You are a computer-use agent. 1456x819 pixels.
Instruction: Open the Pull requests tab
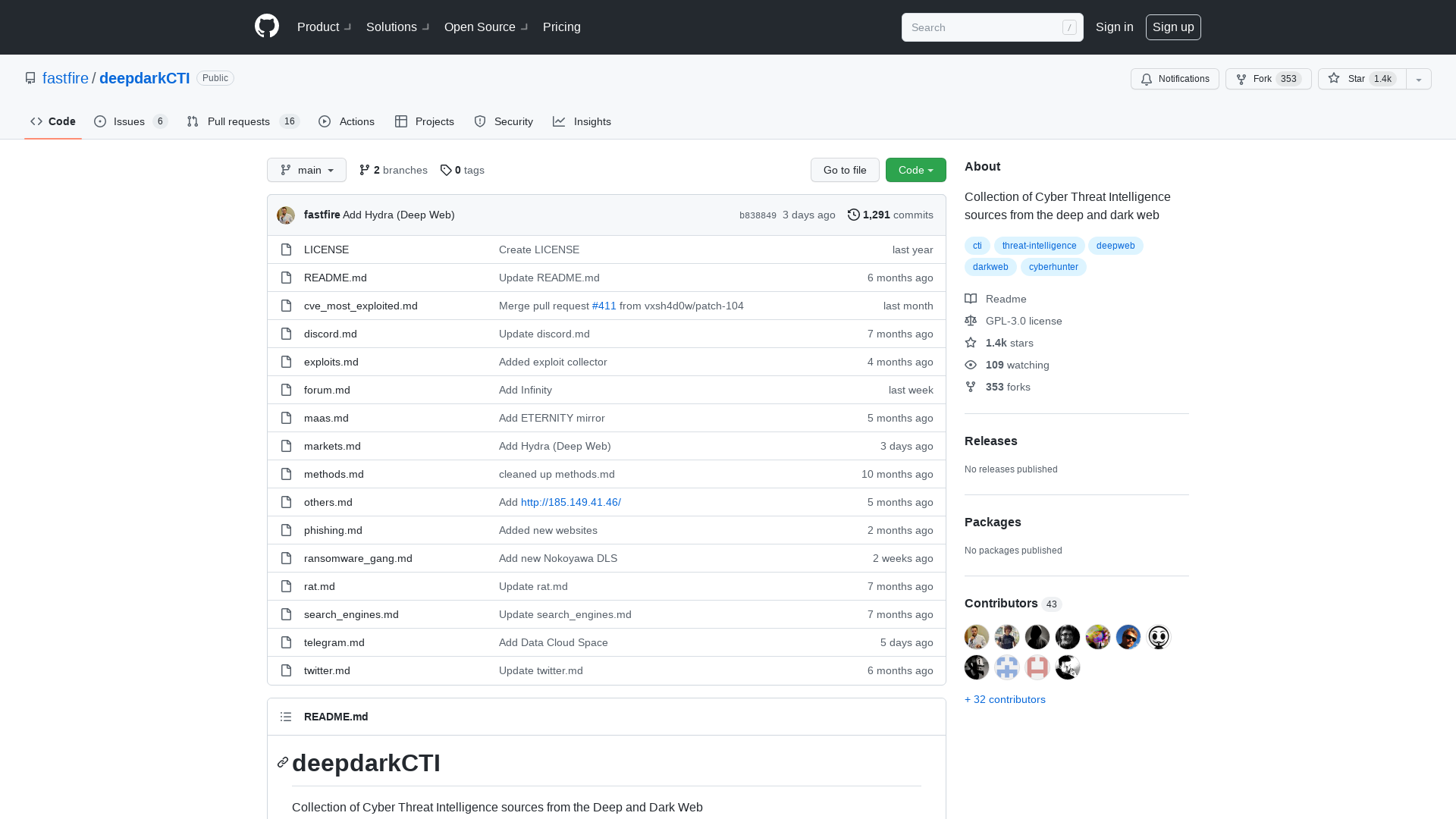pyautogui.click(x=243, y=121)
